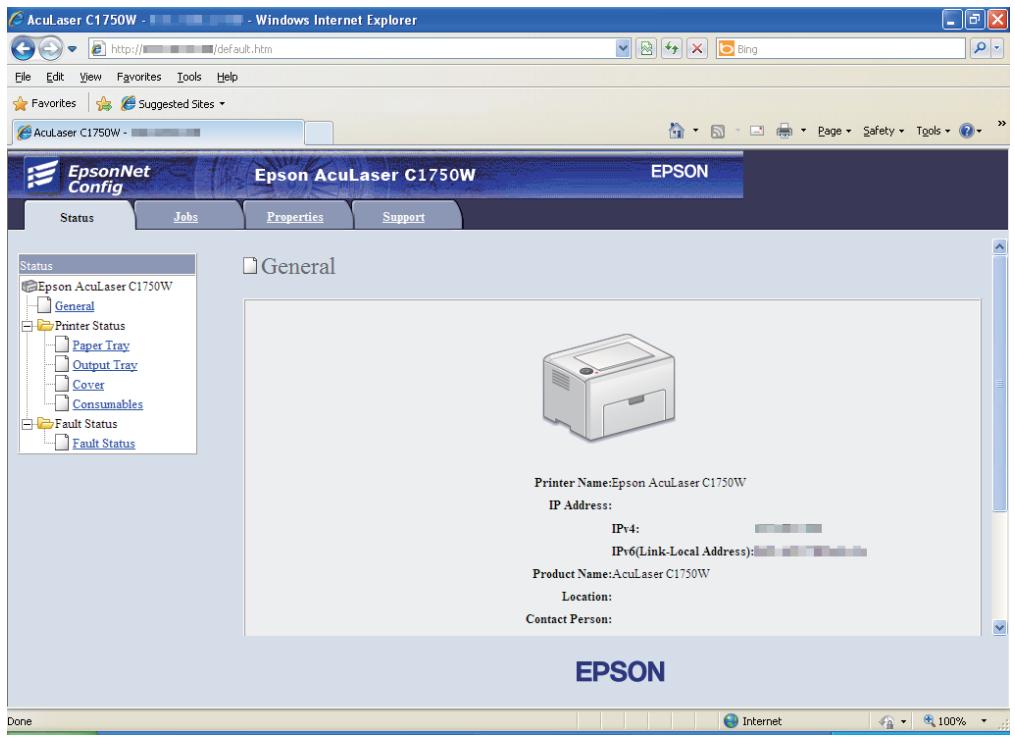Click the vertical scrollbar thumb

click(x=999, y=383)
